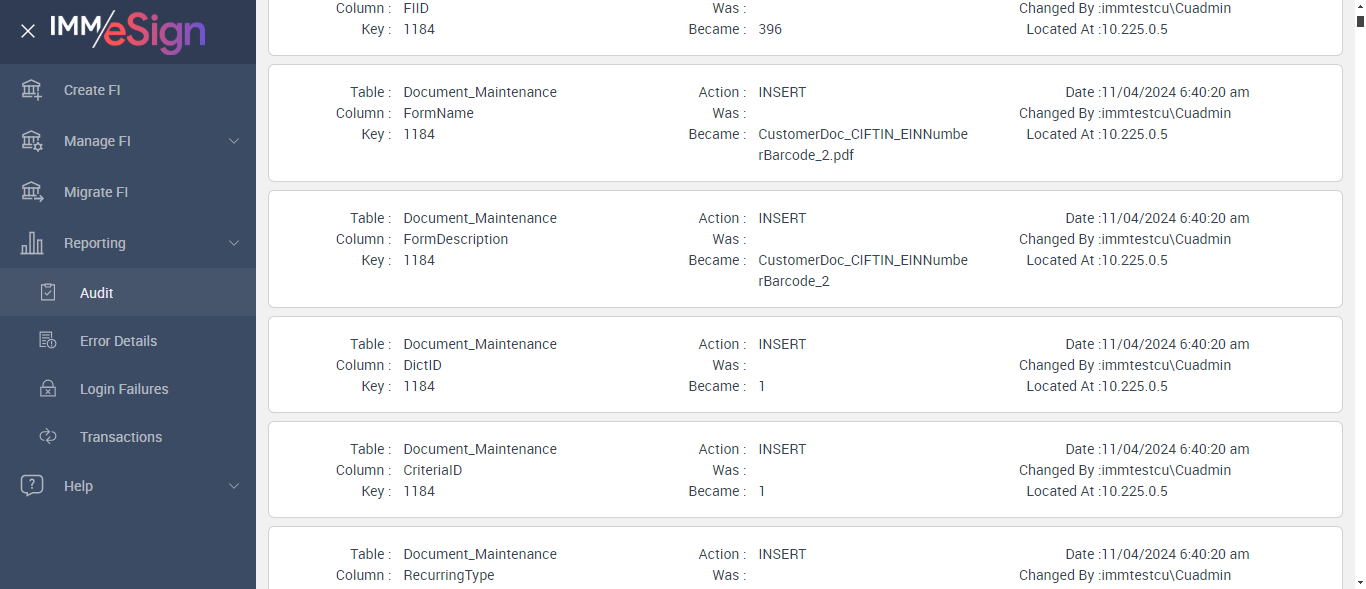Click the Error Details icon
The image size is (1366, 589).
point(48,341)
